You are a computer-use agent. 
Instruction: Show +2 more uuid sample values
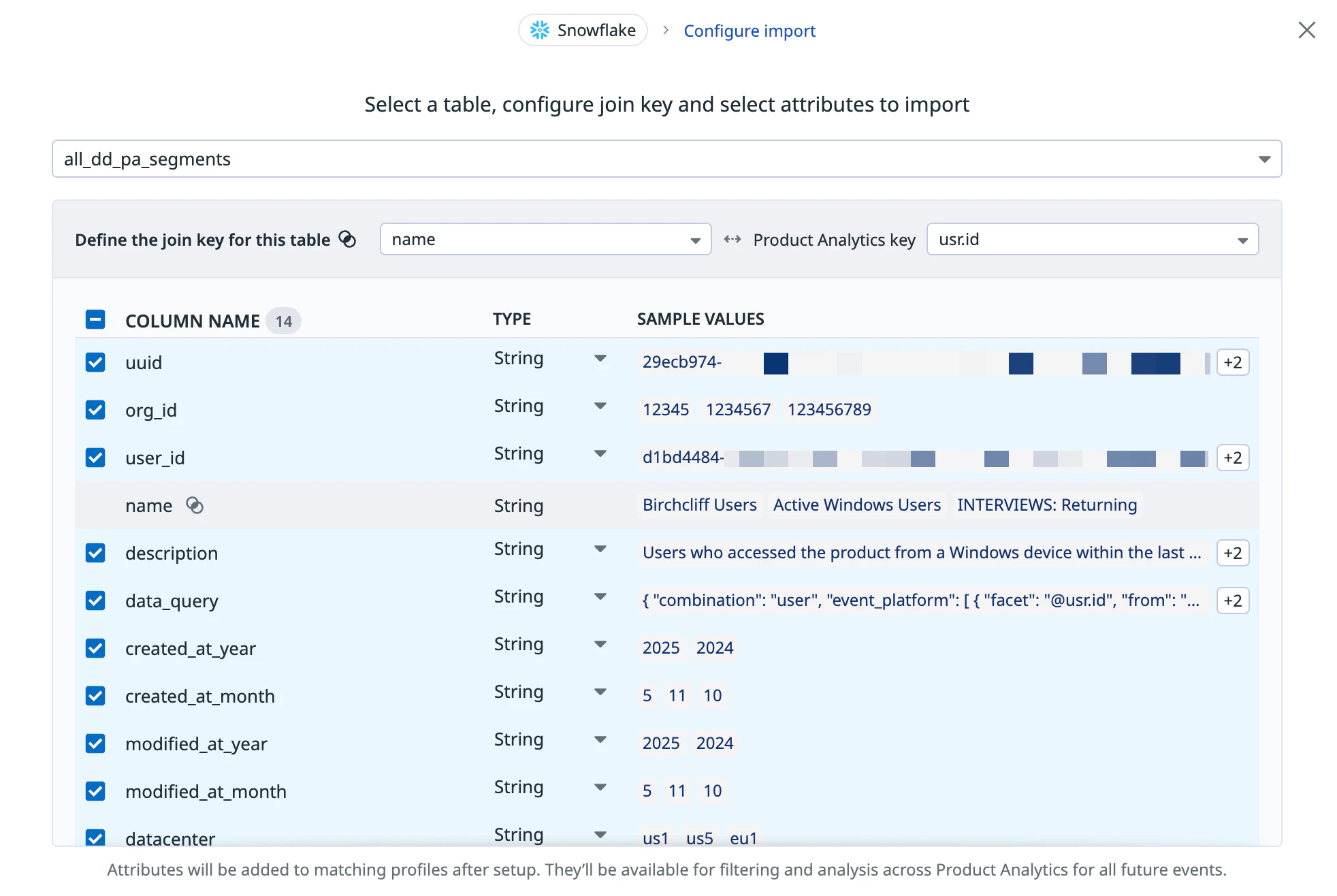tap(1232, 362)
